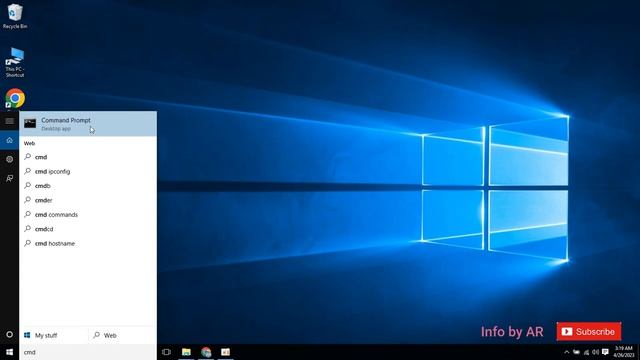This screenshot has width=640, height=360.
Task: Open the Home icon in the search sidebar
Action: pyautogui.click(x=9, y=140)
